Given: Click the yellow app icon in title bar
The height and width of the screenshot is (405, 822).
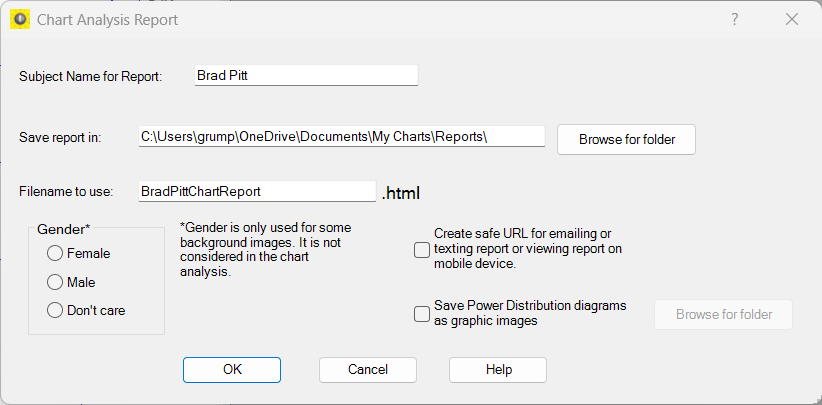Looking at the screenshot, I should [x=19, y=19].
